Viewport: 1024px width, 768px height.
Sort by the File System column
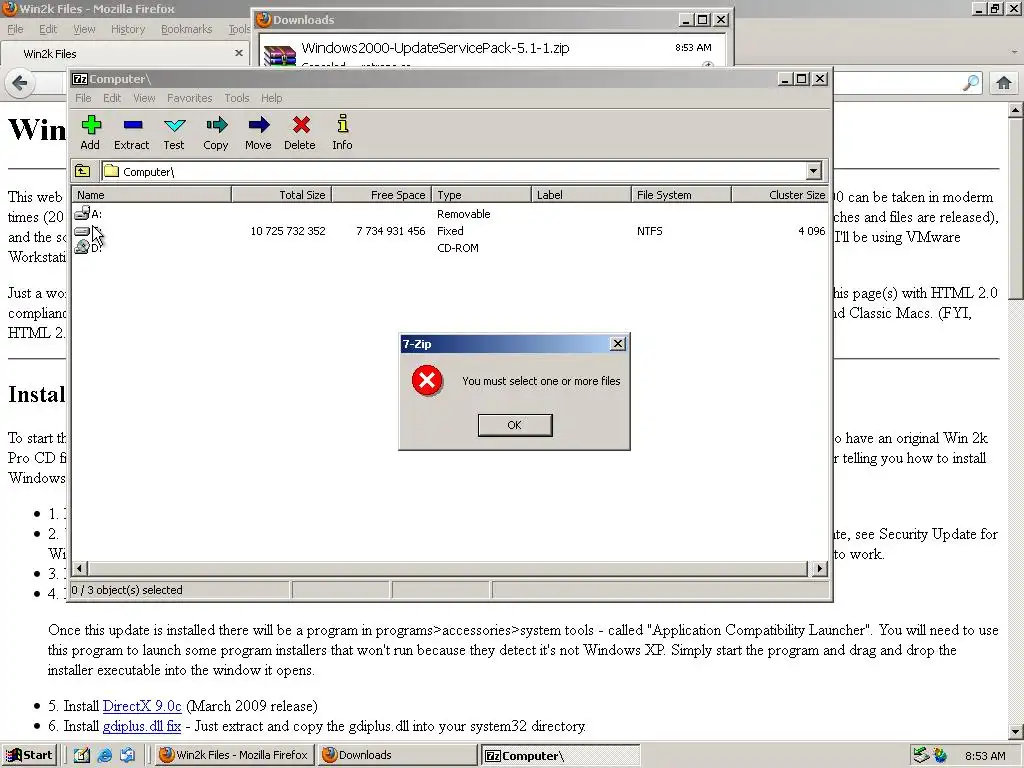pos(681,195)
